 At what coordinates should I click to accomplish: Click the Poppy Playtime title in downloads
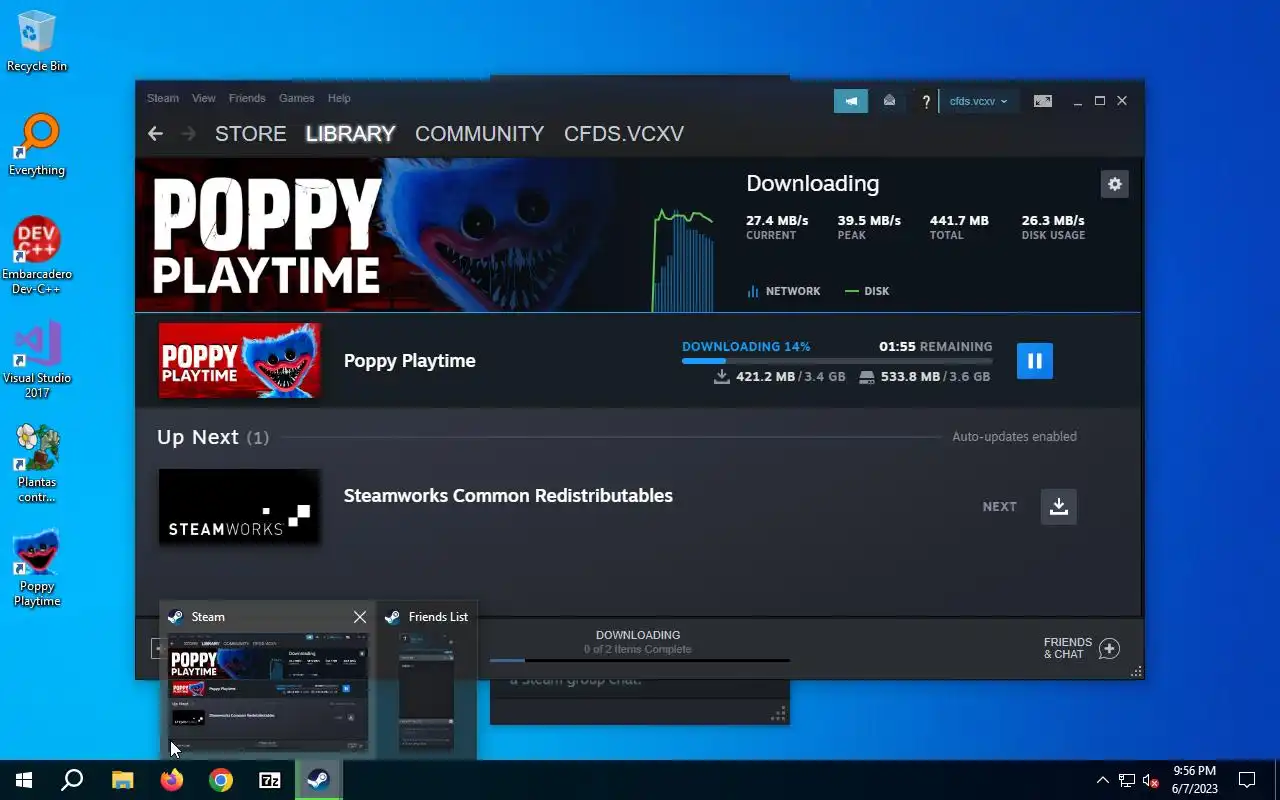click(x=410, y=361)
